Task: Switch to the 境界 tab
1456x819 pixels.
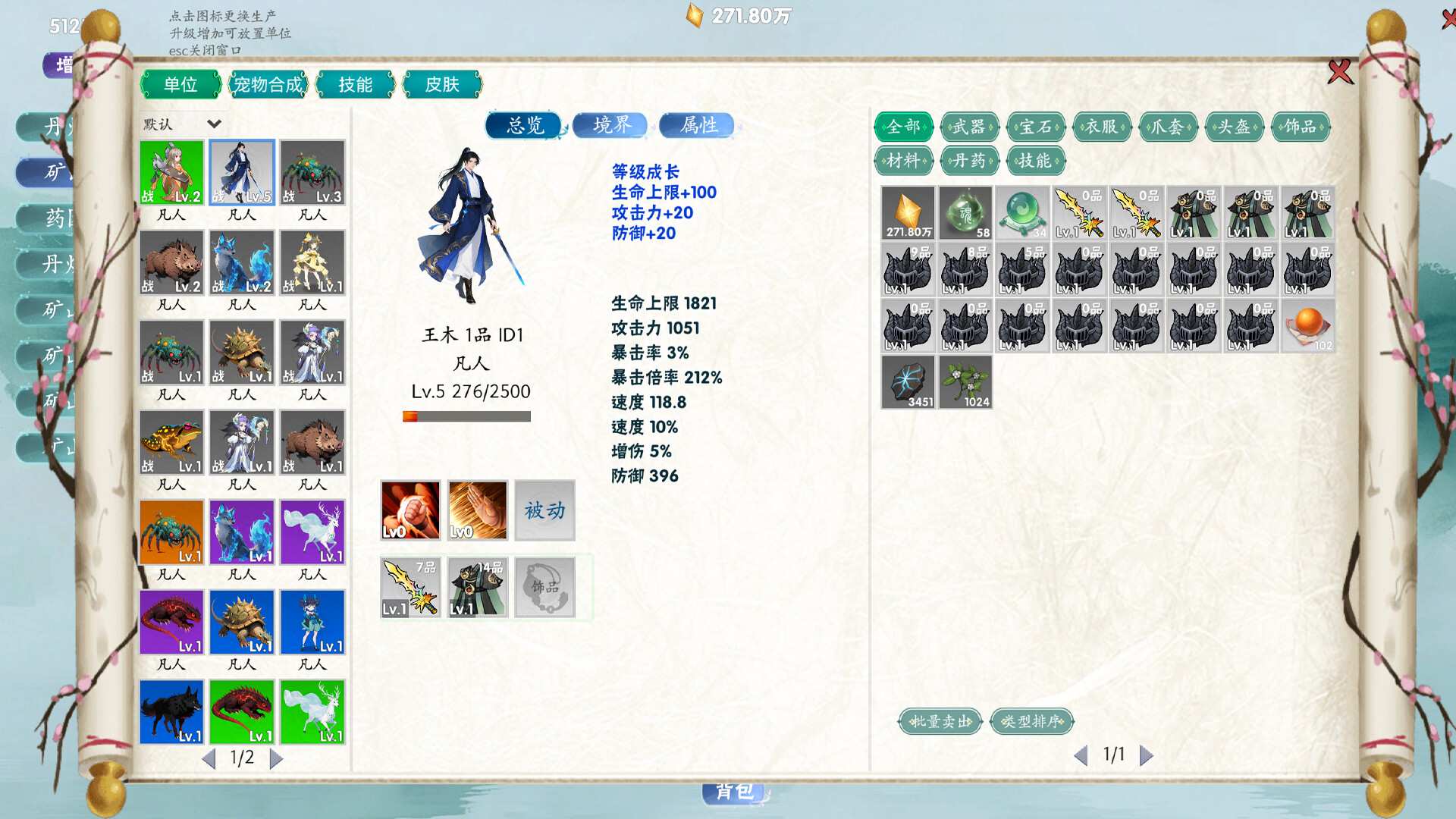Action: click(610, 126)
